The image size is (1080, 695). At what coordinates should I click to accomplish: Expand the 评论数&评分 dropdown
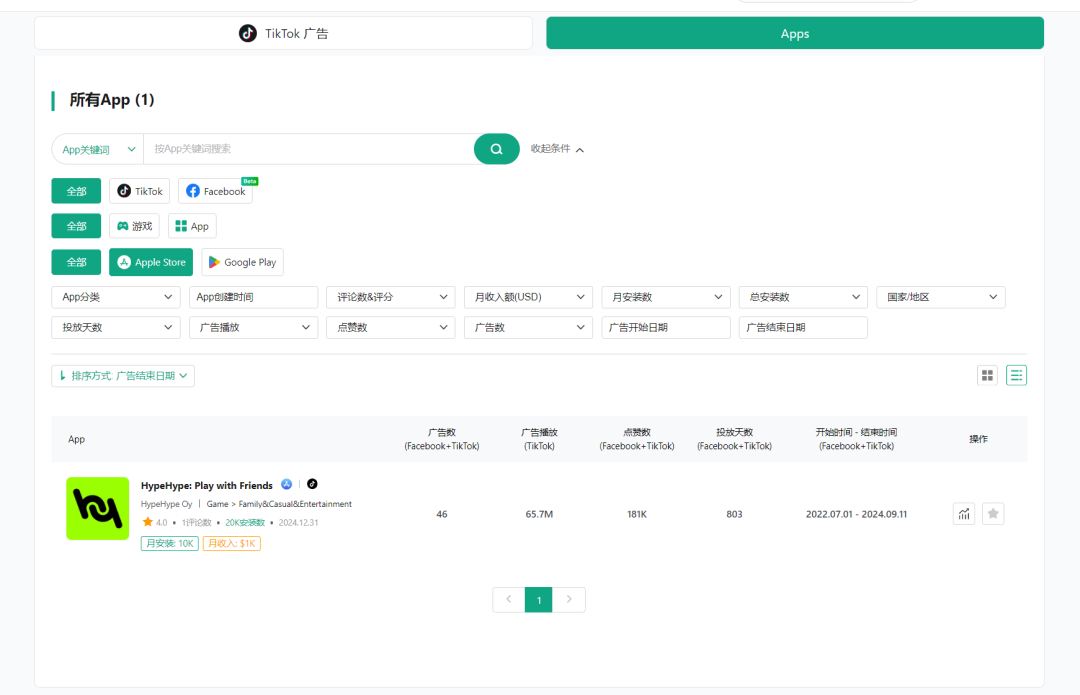pyautogui.click(x=391, y=297)
